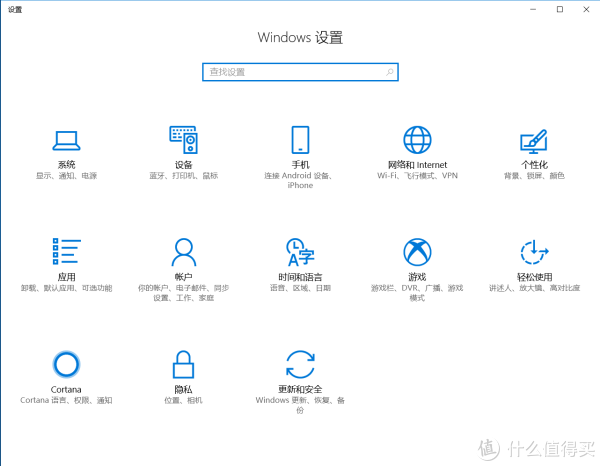Open the 应用 list icon
Image resolution: width=600 pixels, height=466 pixels.
67,251
